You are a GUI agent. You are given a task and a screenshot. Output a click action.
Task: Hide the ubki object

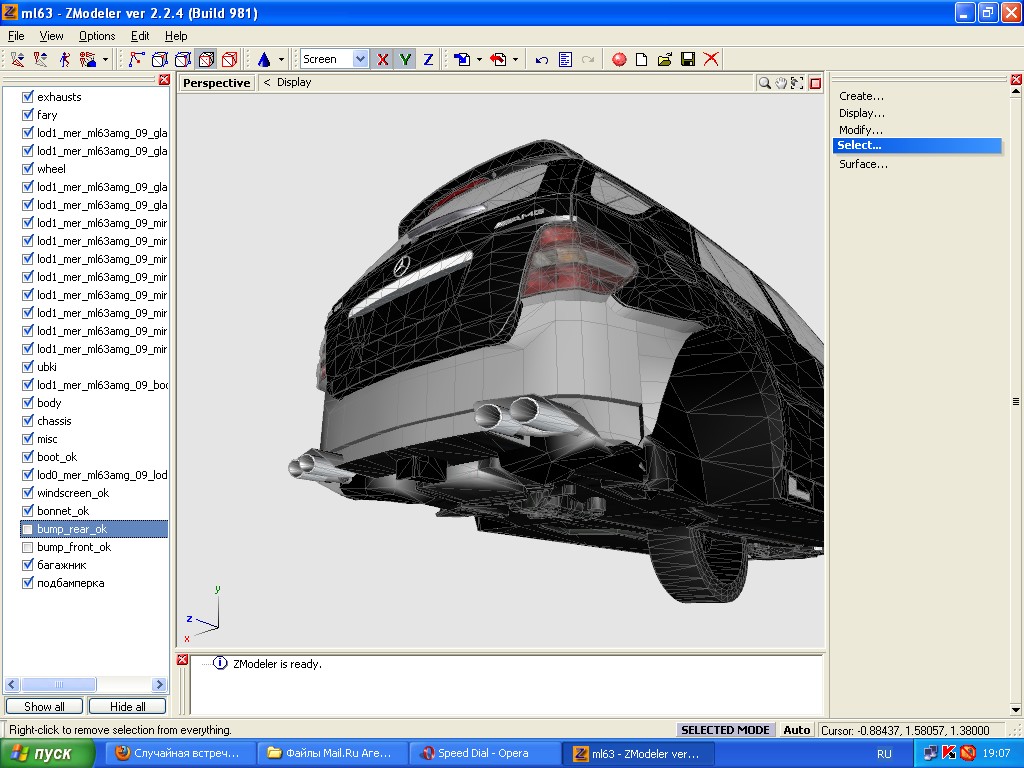(27, 367)
